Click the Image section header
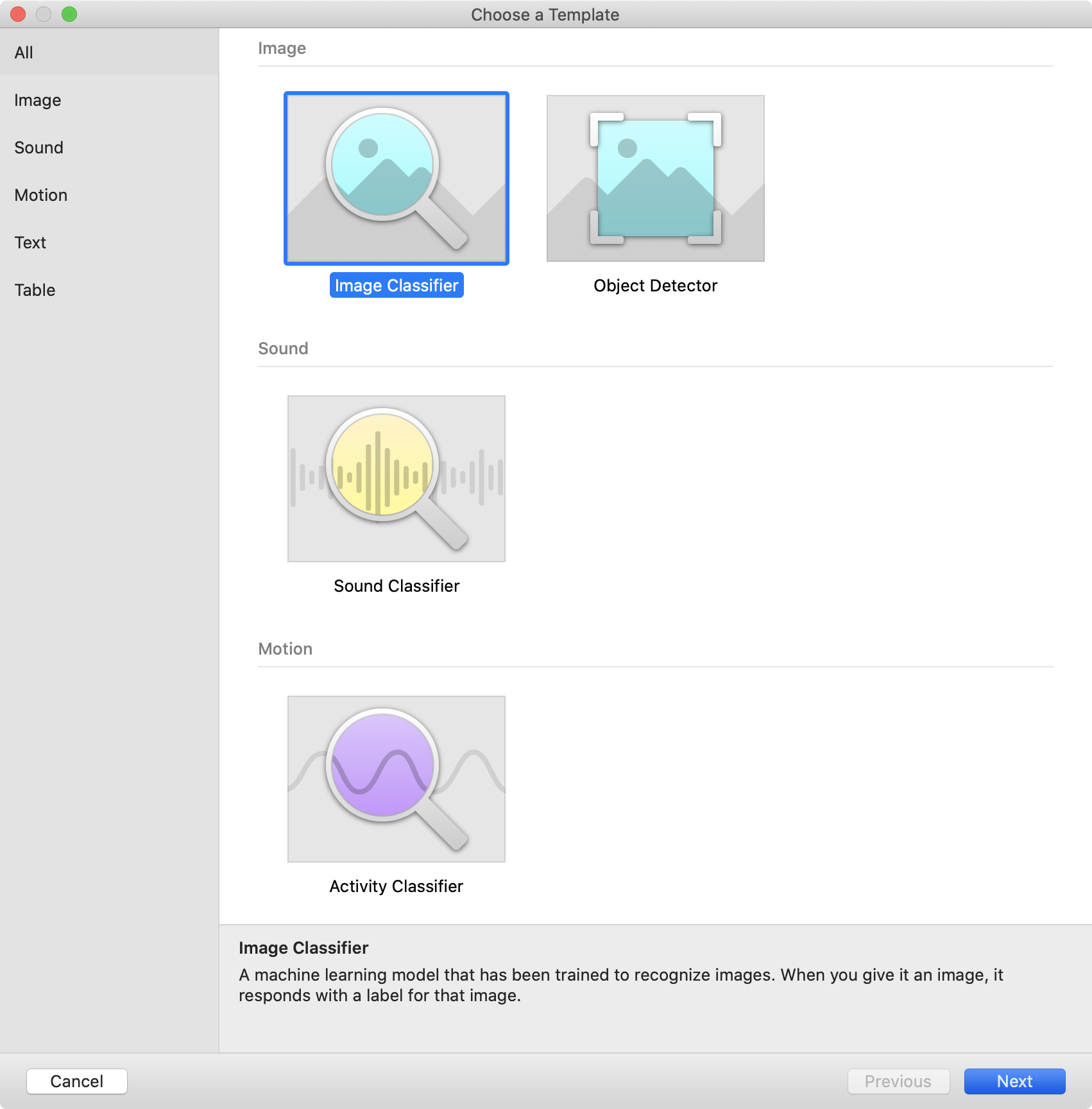 tap(282, 49)
